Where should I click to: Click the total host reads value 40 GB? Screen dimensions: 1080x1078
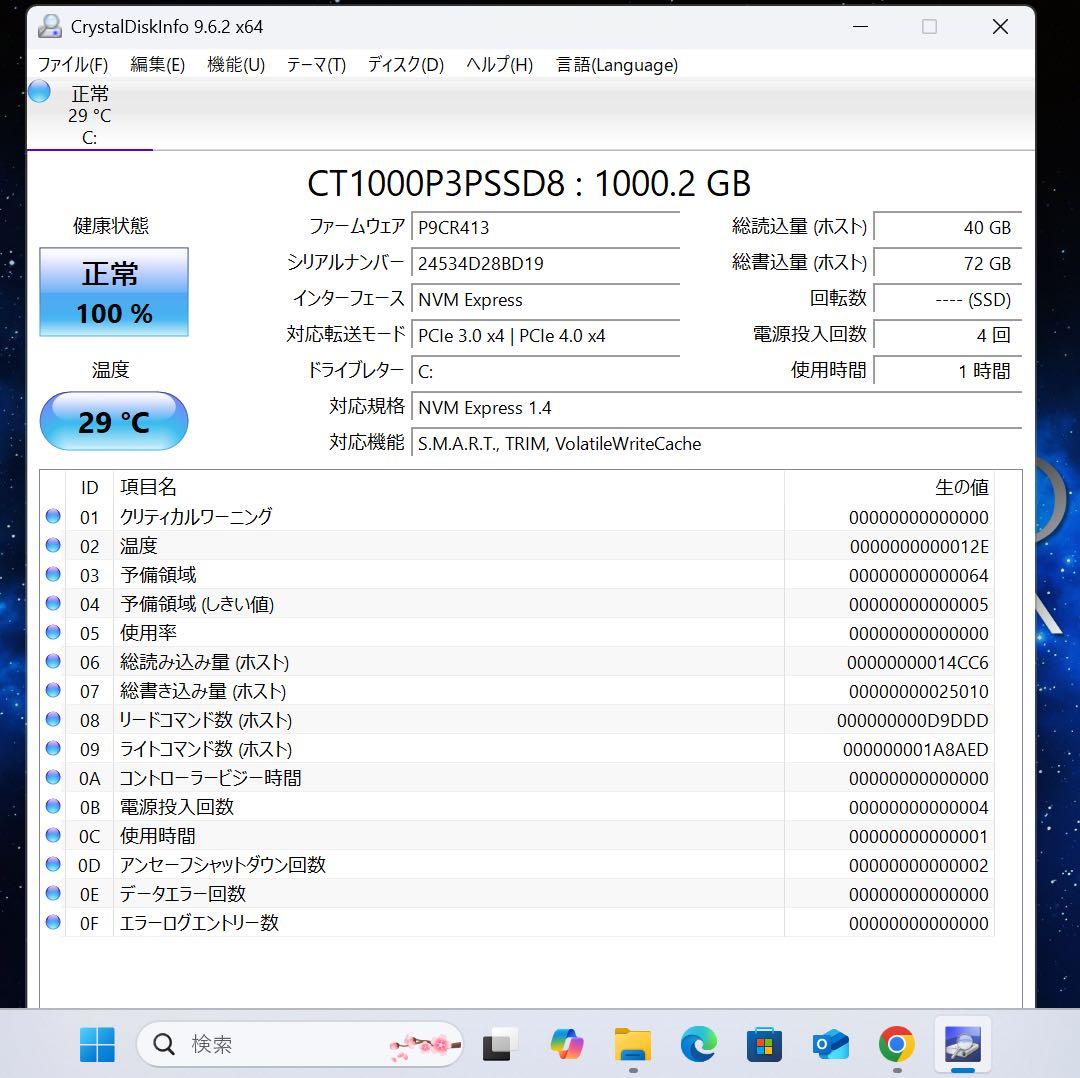click(x=948, y=227)
